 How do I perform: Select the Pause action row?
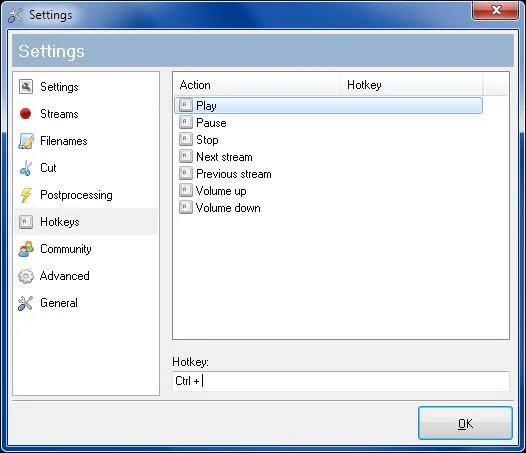pos(328,123)
